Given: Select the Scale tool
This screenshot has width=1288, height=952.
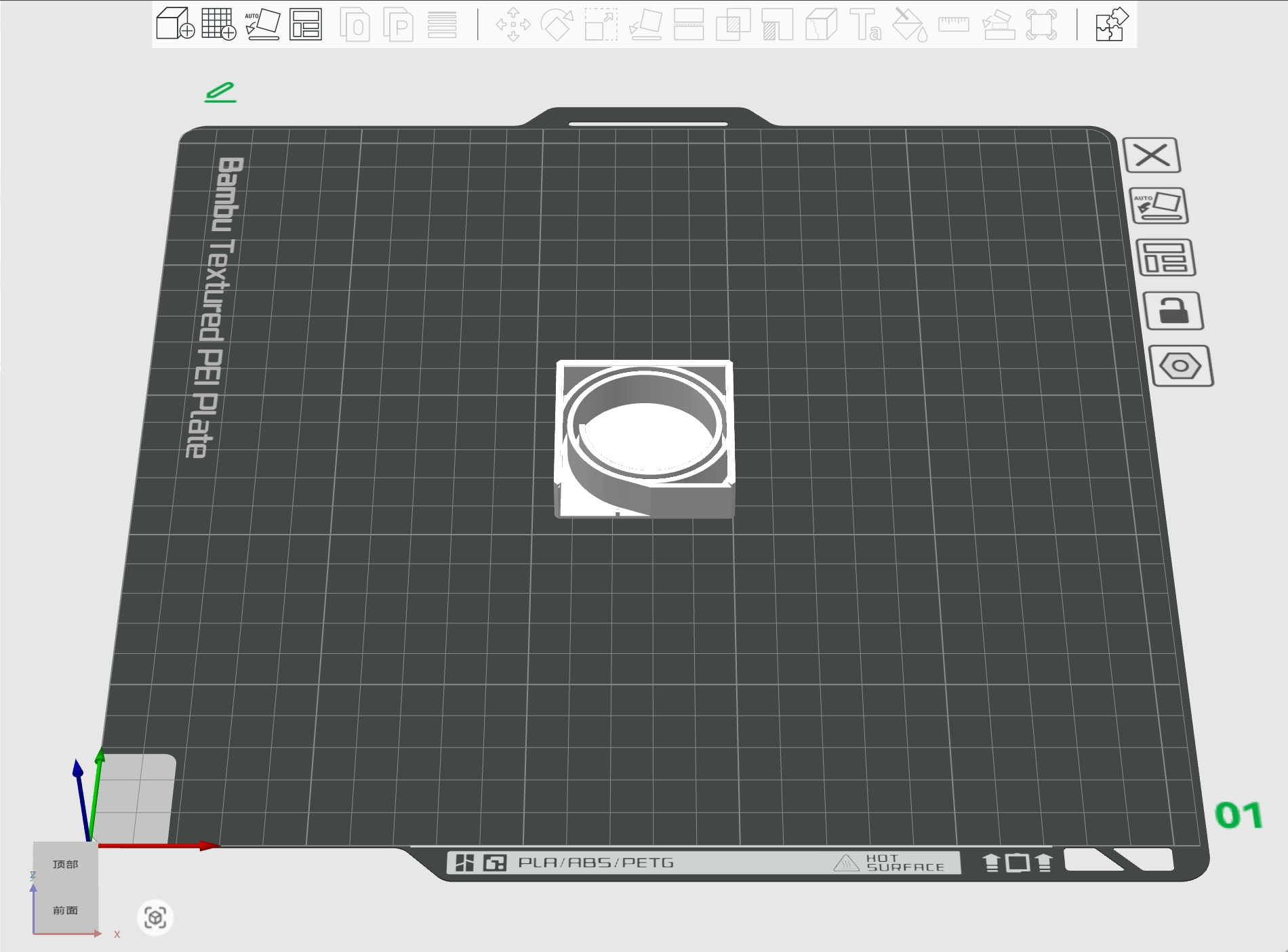Looking at the screenshot, I should pyautogui.click(x=601, y=25).
